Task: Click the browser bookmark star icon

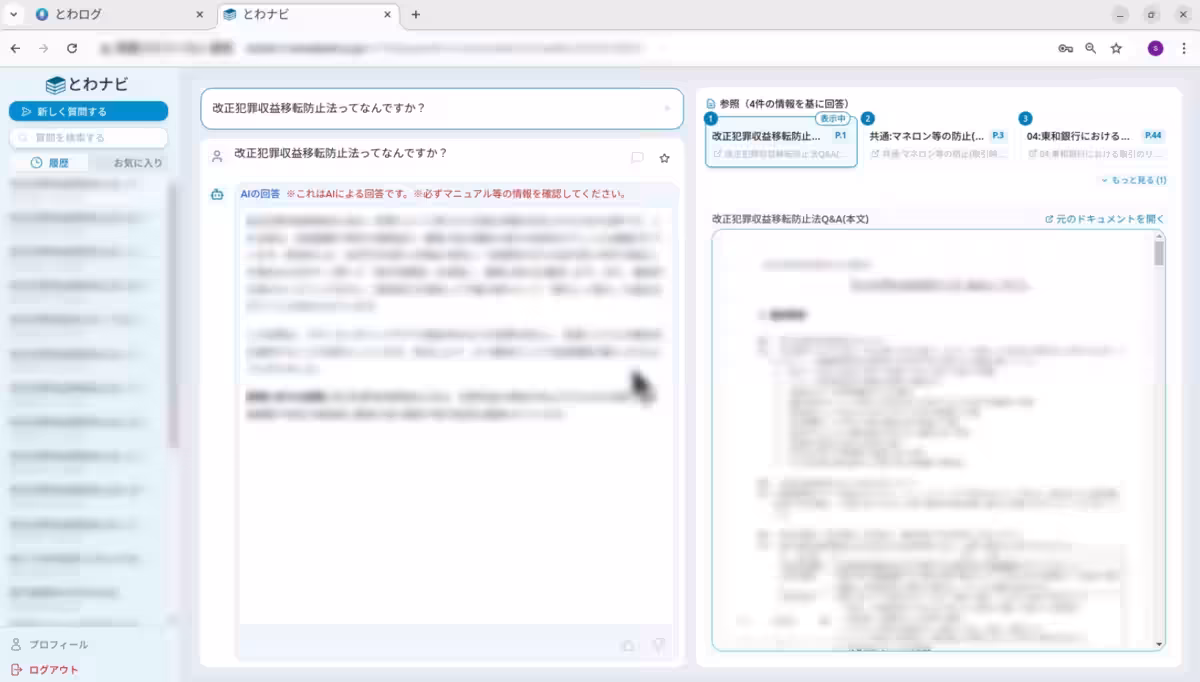Action: tap(1116, 48)
